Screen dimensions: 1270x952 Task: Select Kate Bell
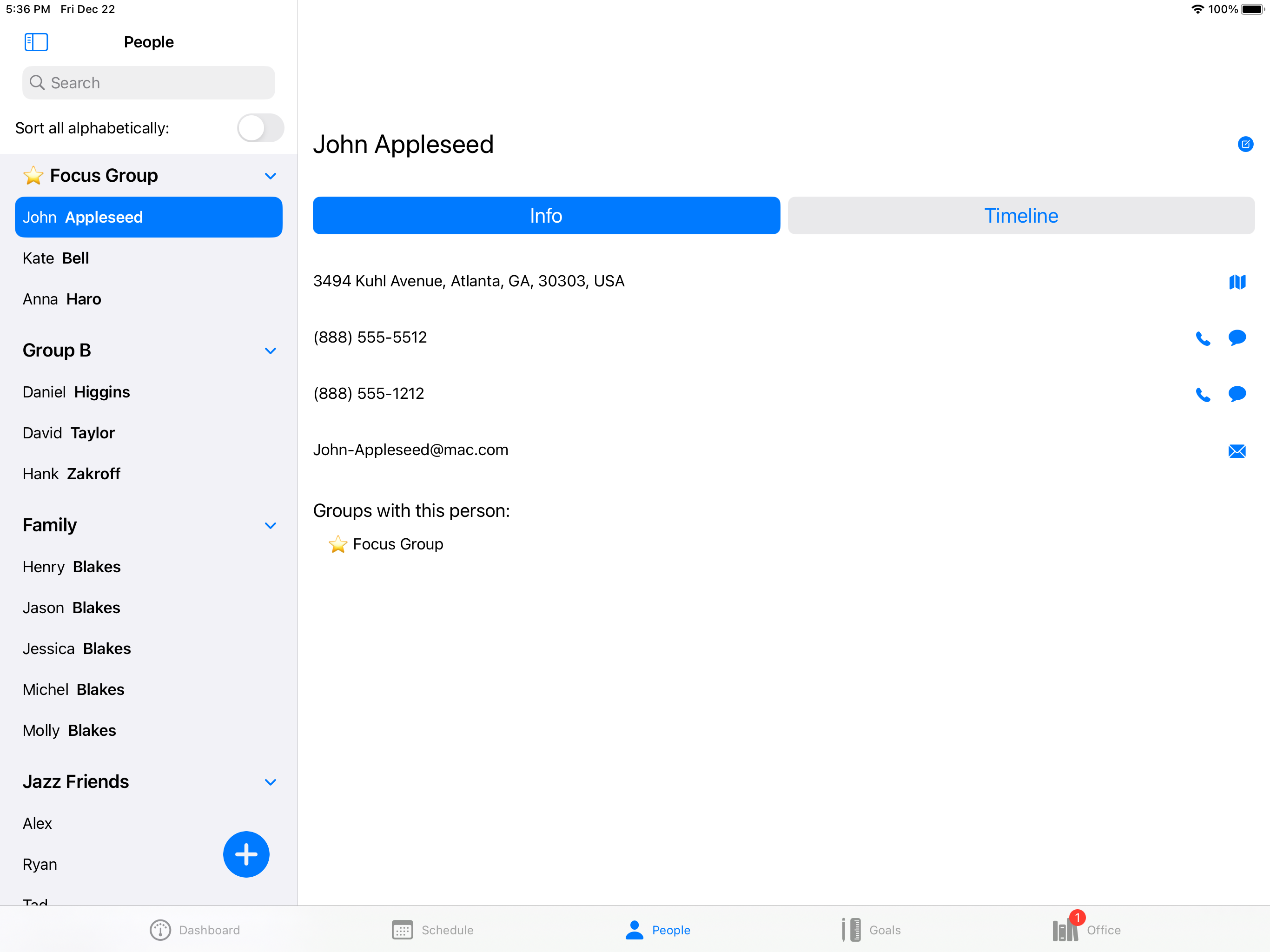149,258
